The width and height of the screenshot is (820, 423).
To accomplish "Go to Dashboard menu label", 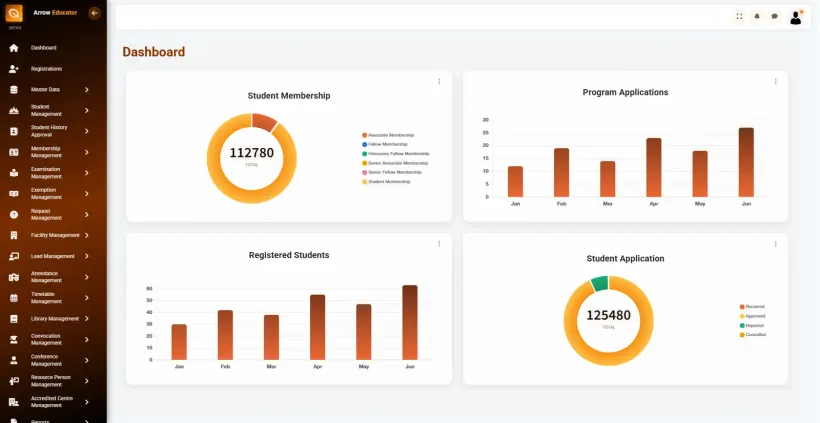I will pos(43,48).
